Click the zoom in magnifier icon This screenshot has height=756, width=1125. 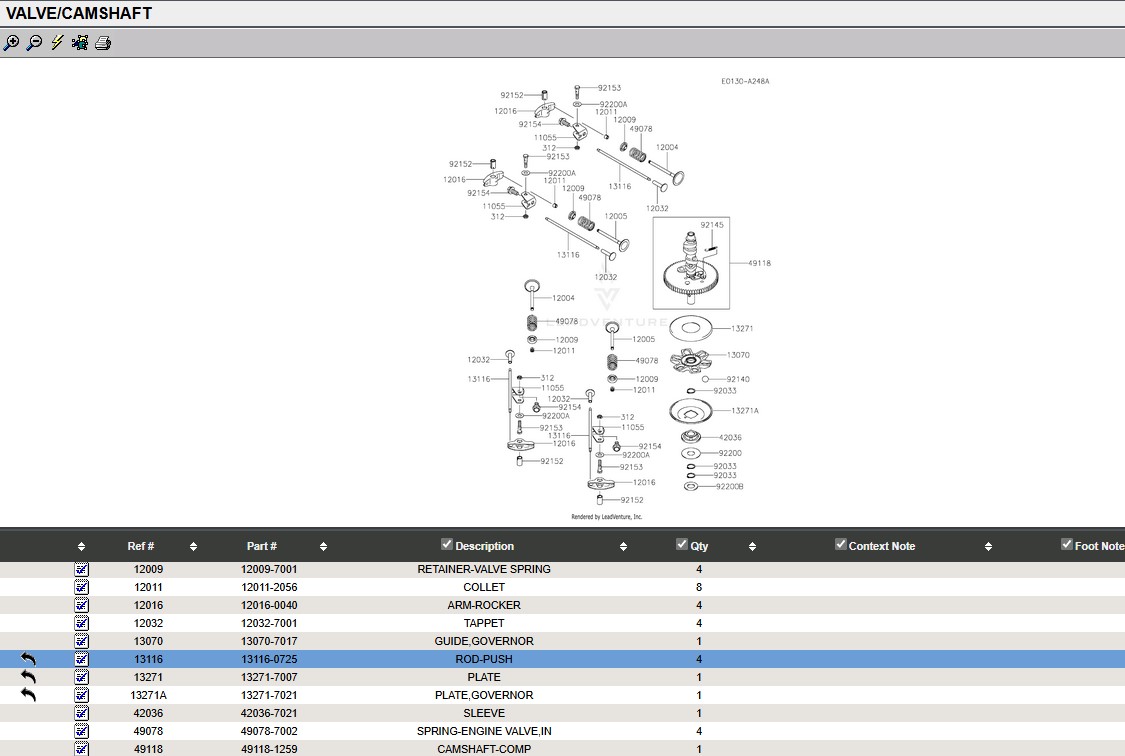pyautogui.click(x=11, y=43)
